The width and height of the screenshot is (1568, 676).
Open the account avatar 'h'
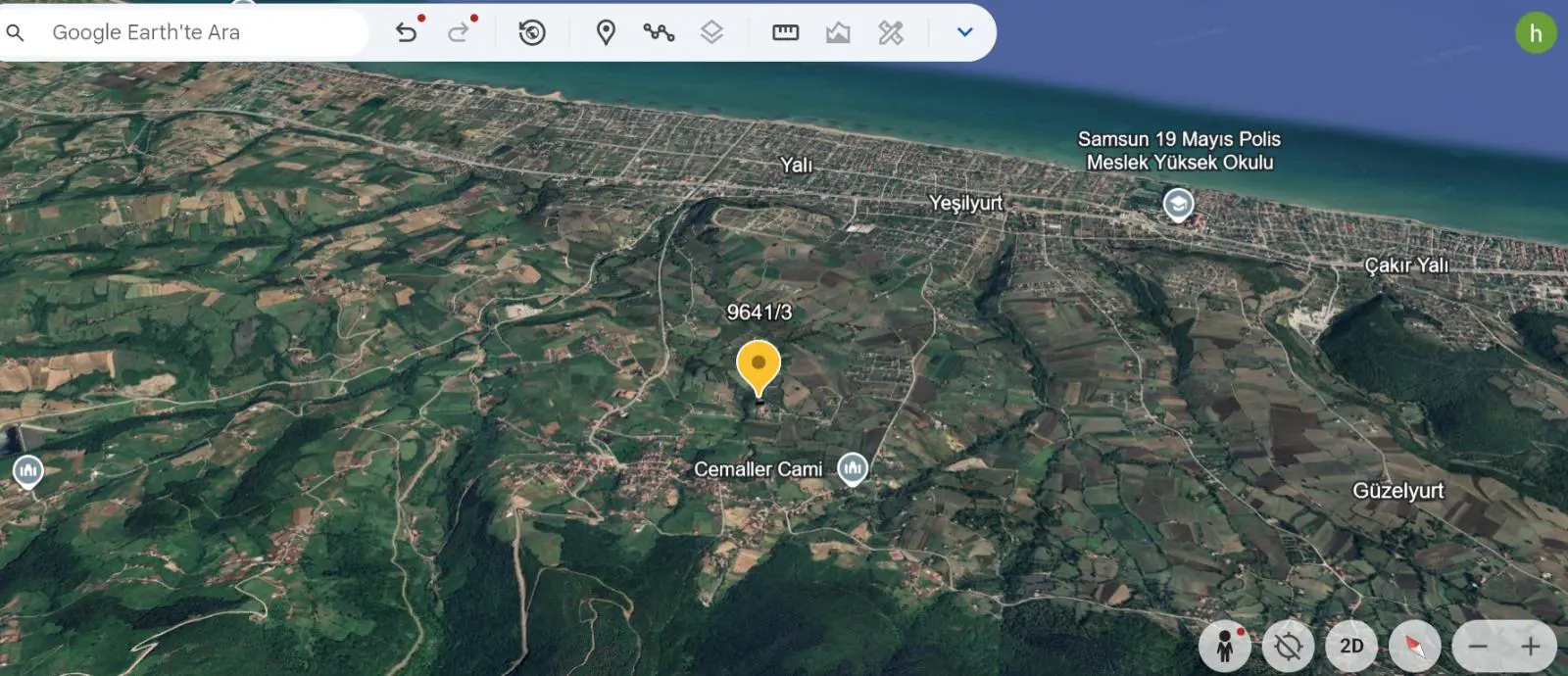[1536, 33]
